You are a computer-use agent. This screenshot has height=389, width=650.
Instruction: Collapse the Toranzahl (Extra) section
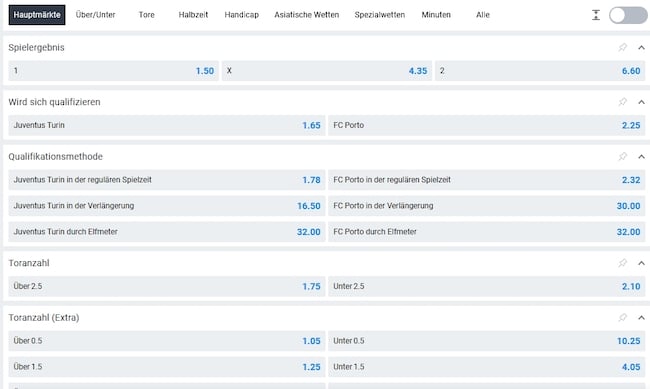641,318
